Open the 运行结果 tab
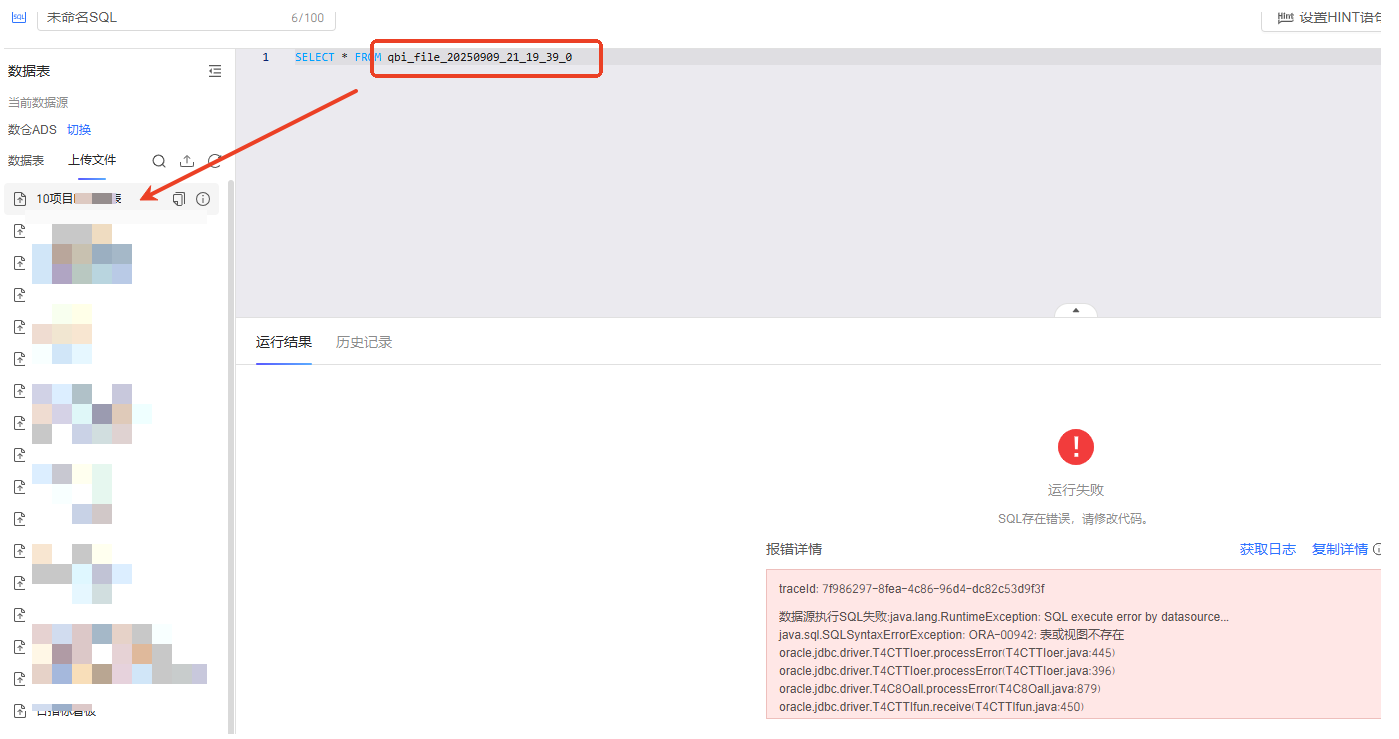The height and width of the screenshot is (739, 1399). 283,342
